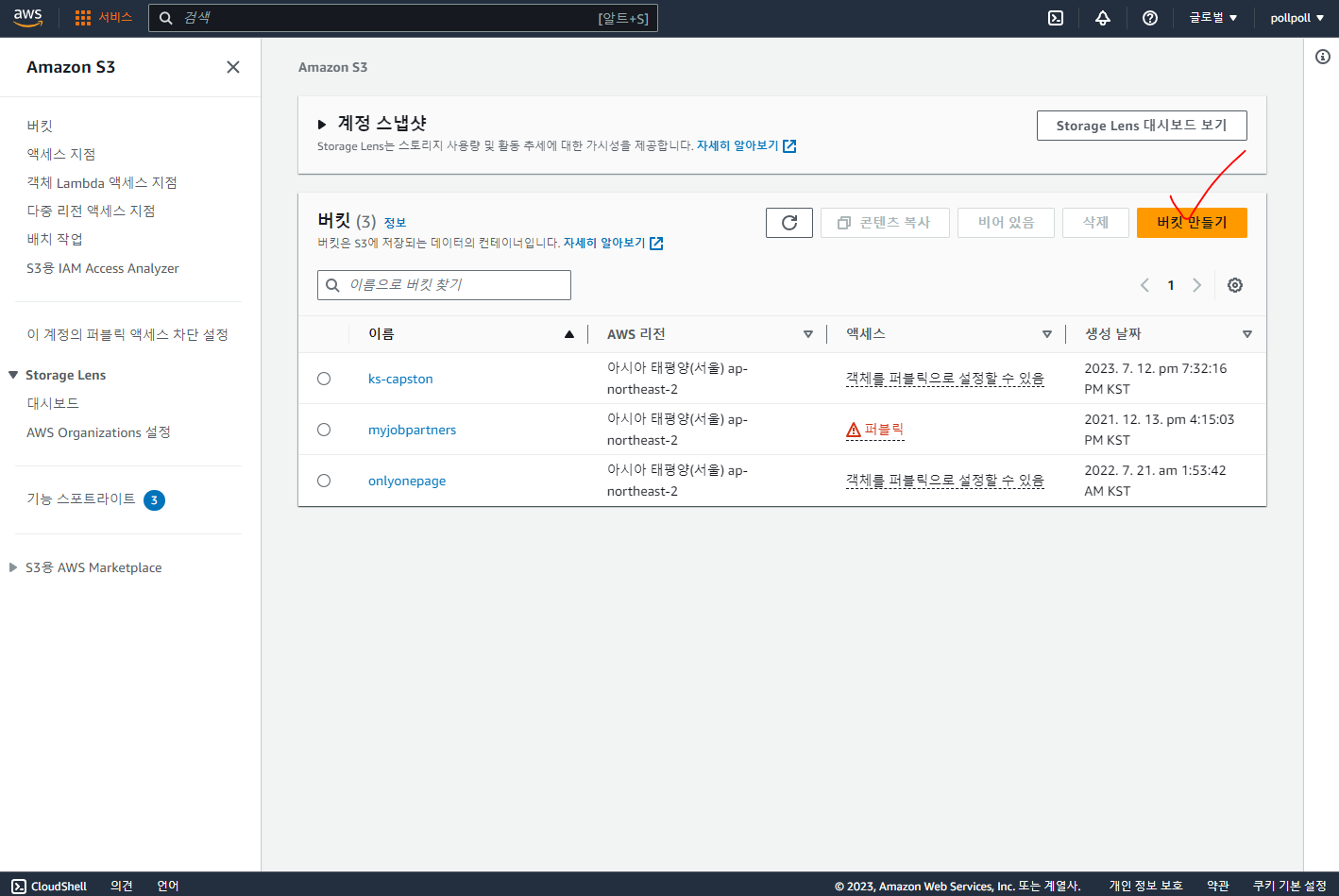Click the 삭제 button

click(x=1095, y=223)
